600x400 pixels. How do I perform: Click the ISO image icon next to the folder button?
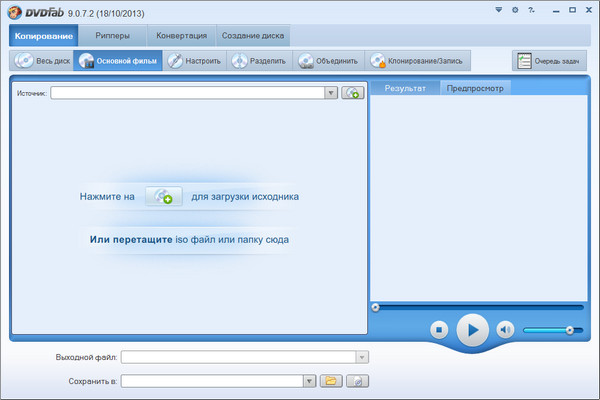pos(358,381)
